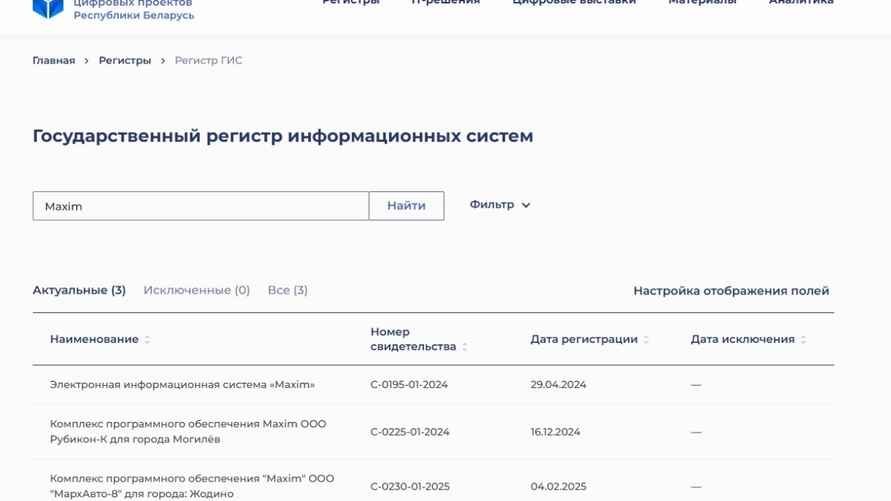The height and width of the screenshot is (501, 891).
Task: Click registration date 29.04.2024
Action: point(558,385)
